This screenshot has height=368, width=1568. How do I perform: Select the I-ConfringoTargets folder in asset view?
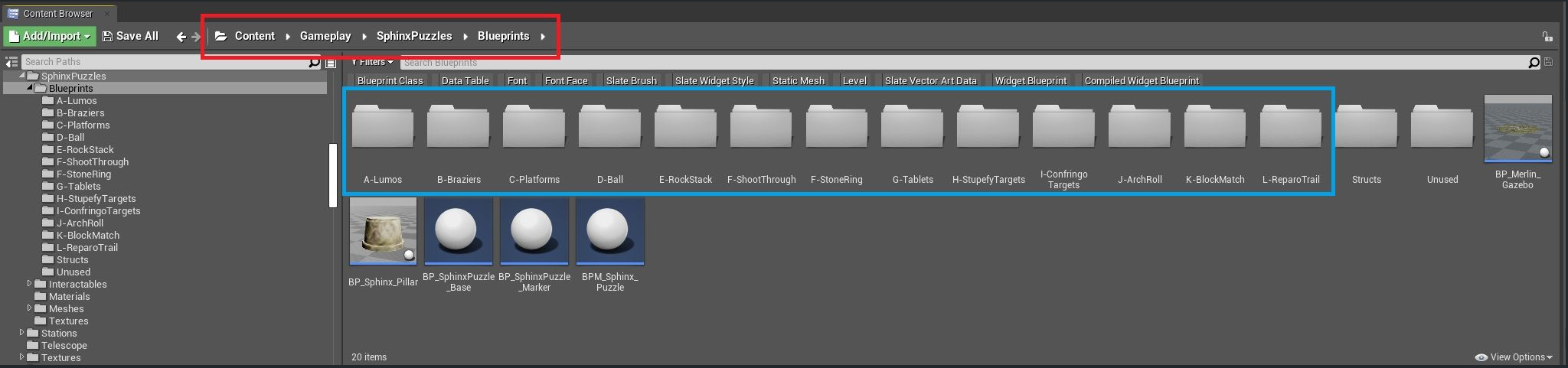coord(1063,127)
